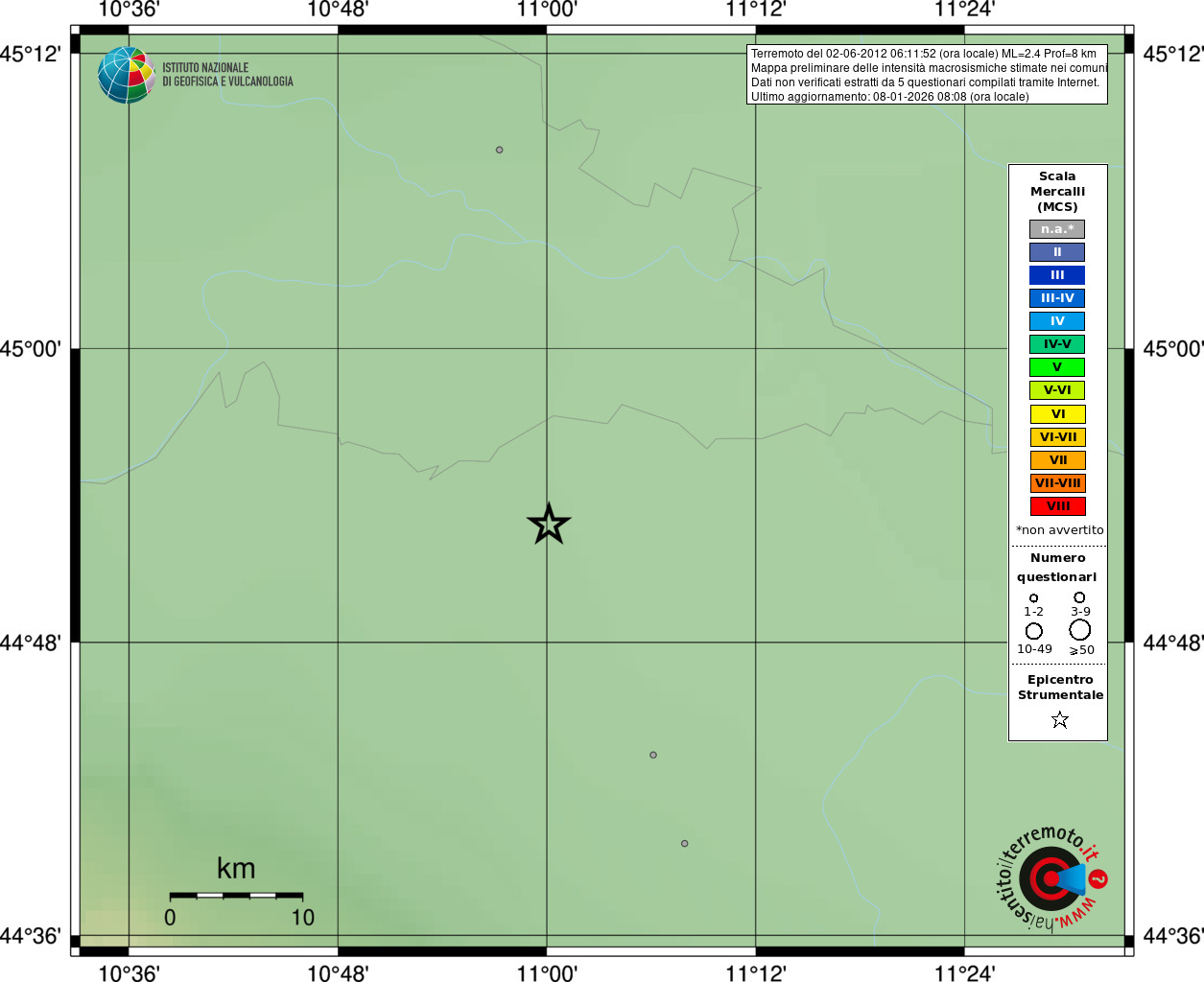Click the ≥50 questionnaires circle symbol
1204x982 pixels.
(1080, 630)
